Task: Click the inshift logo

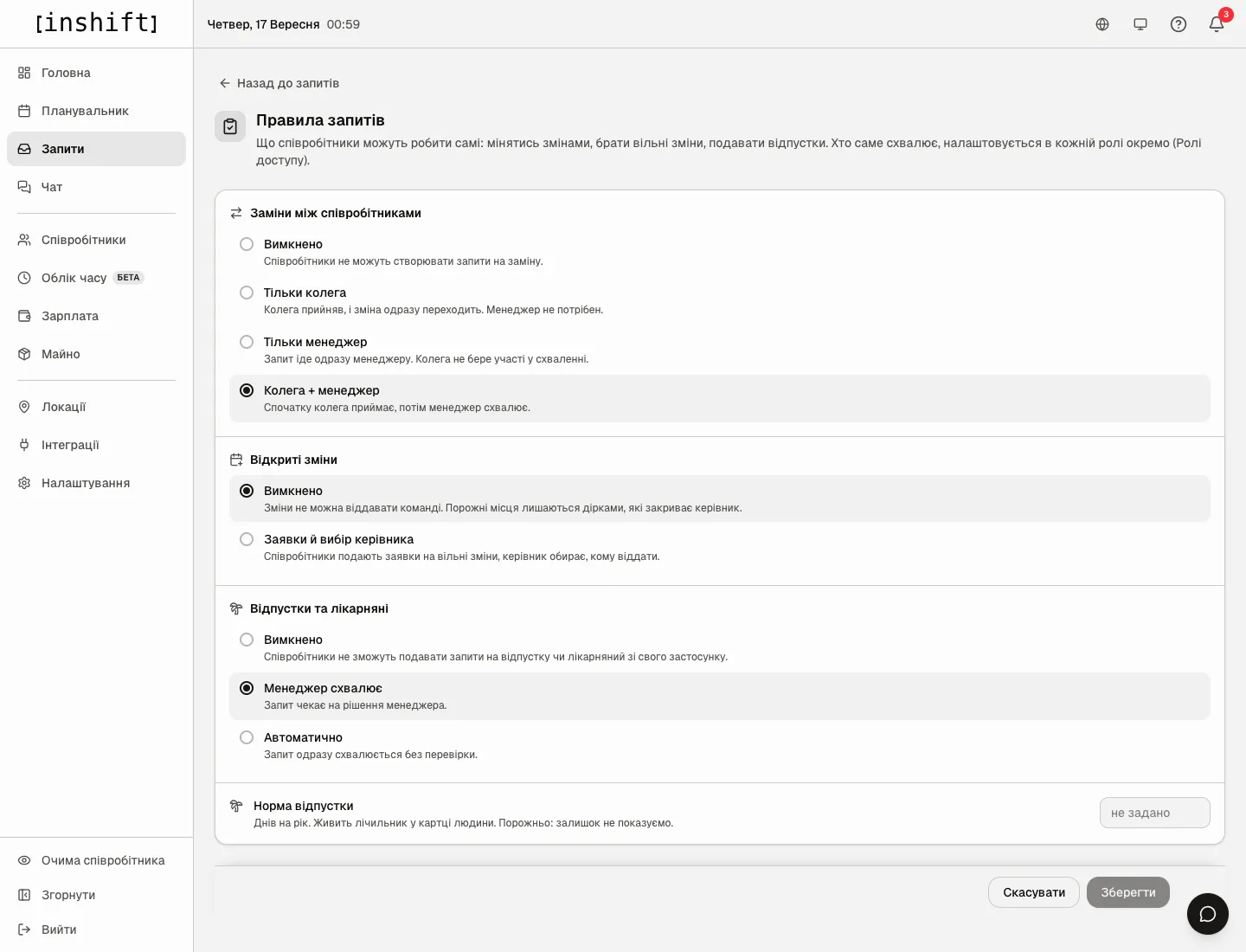Action: (96, 23)
